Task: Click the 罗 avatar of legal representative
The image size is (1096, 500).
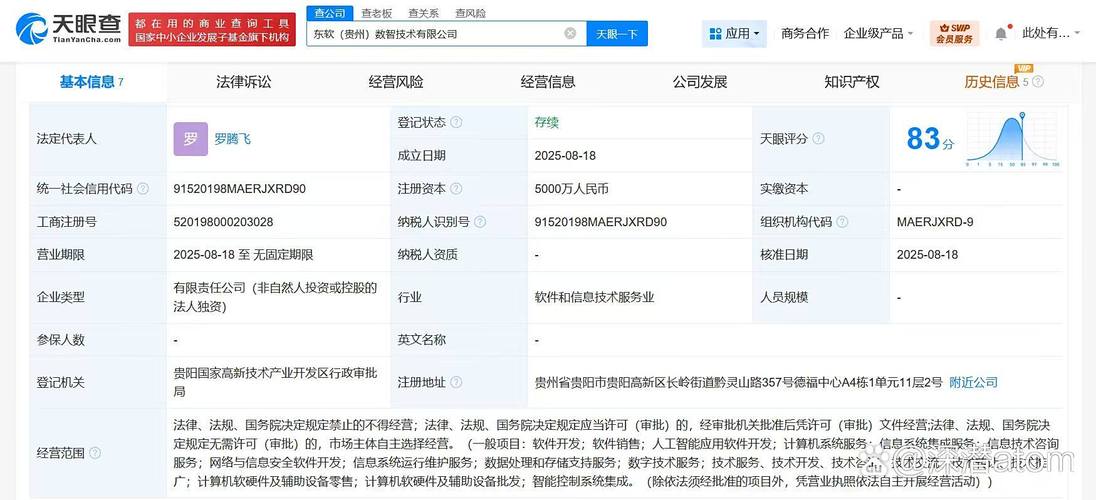Action: pyautogui.click(x=191, y=138)
